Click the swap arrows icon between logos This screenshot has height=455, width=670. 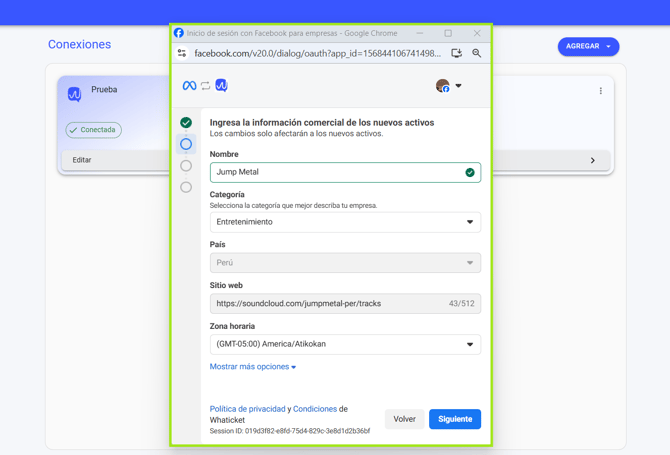206,85
